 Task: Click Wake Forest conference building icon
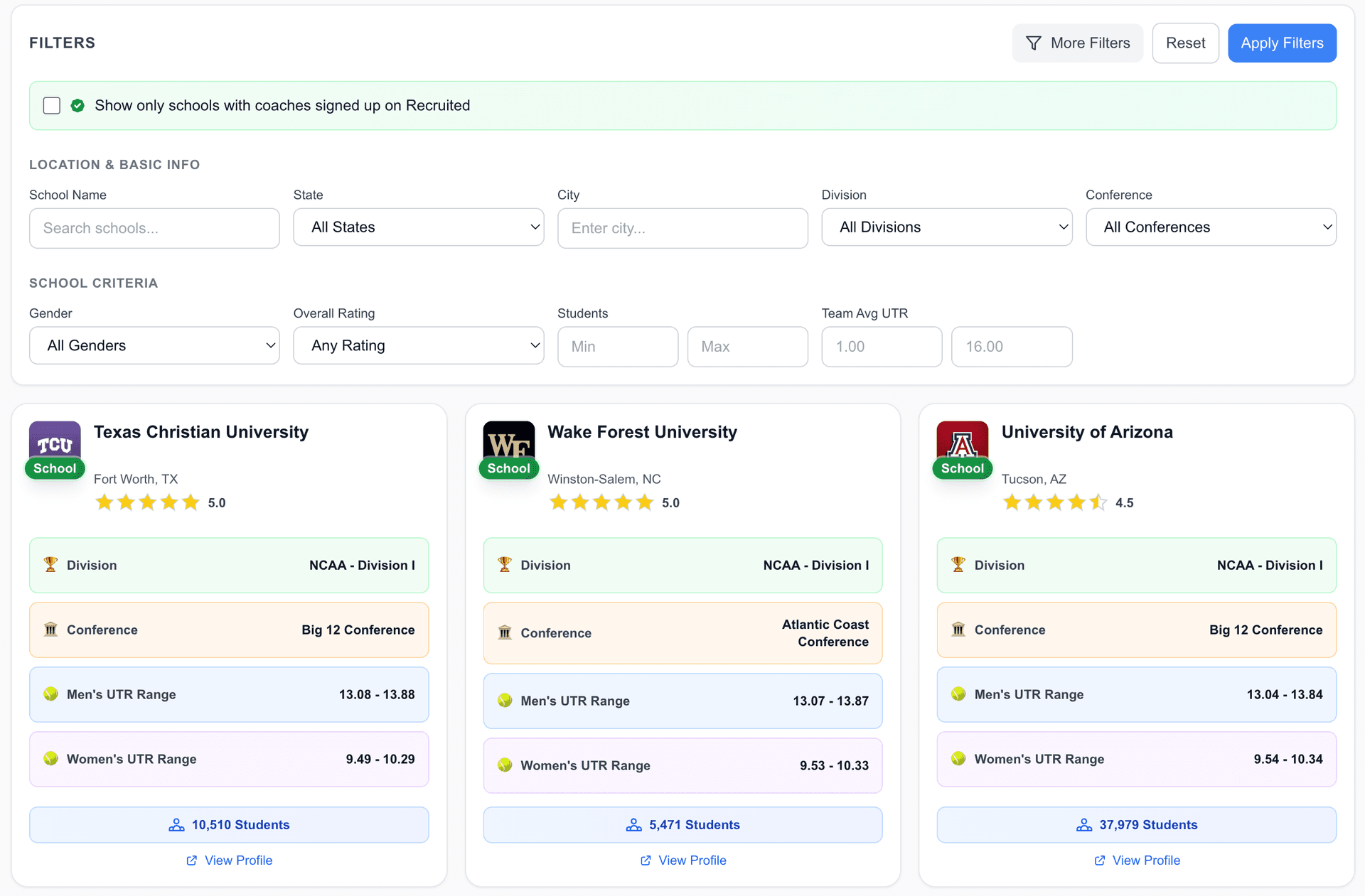click(505, 633)
